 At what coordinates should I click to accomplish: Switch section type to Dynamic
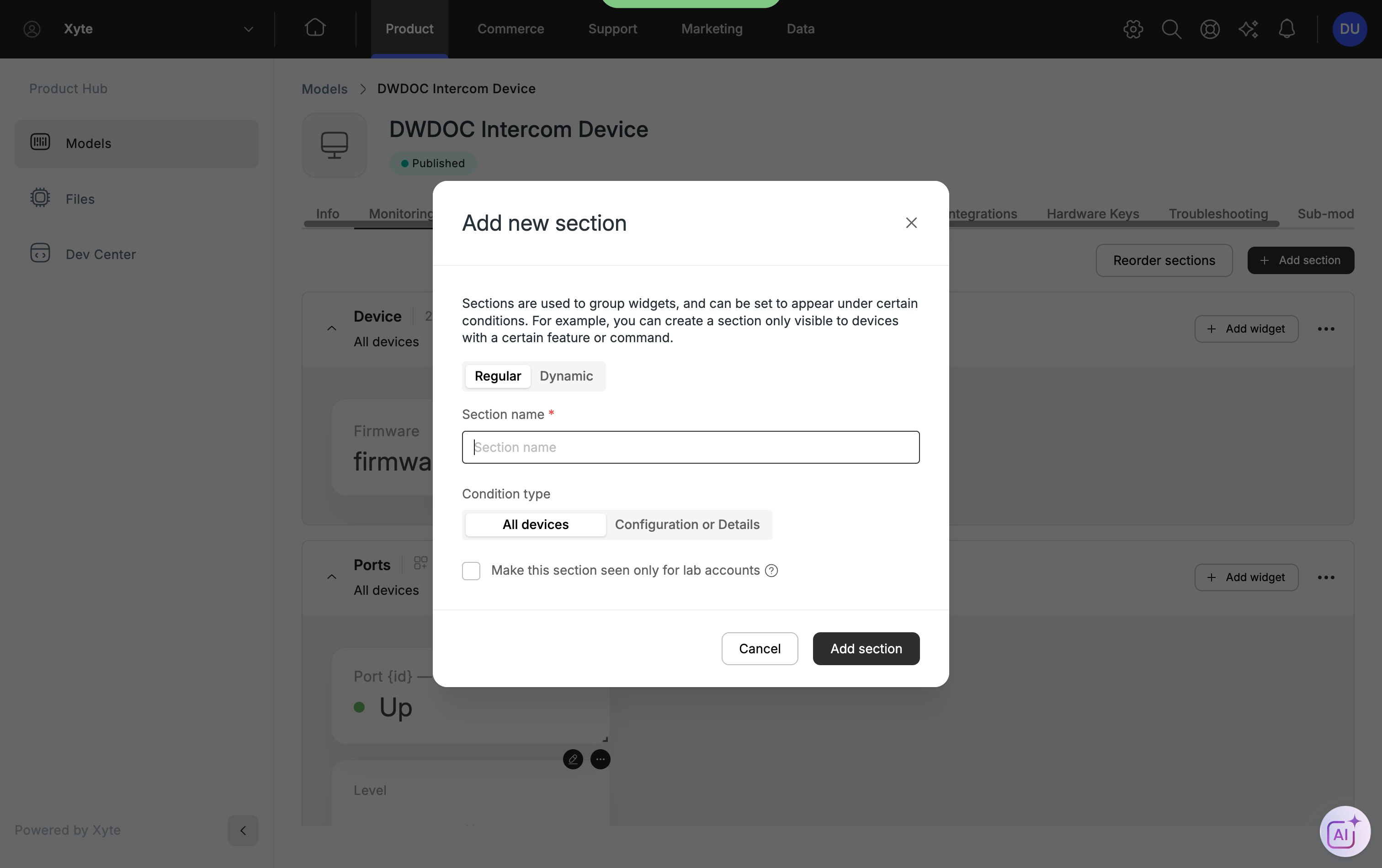[x=566, y=376]
